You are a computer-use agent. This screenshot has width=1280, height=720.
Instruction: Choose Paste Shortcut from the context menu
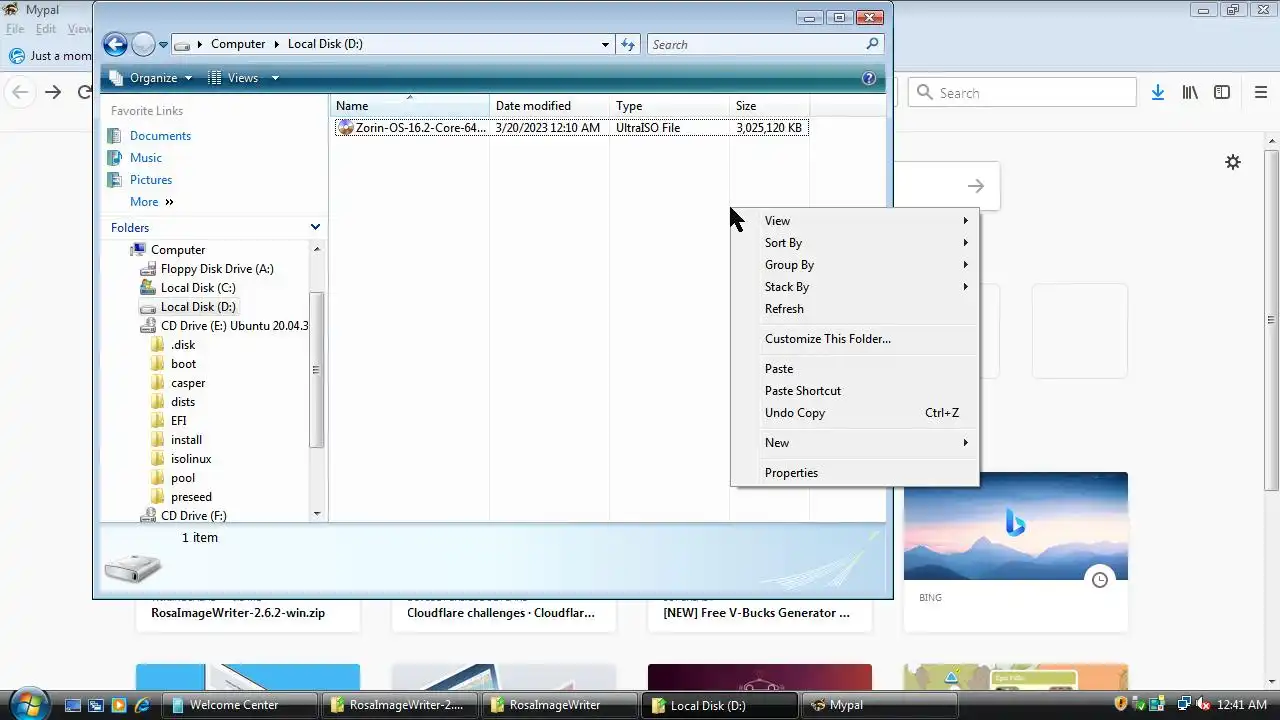855,391
